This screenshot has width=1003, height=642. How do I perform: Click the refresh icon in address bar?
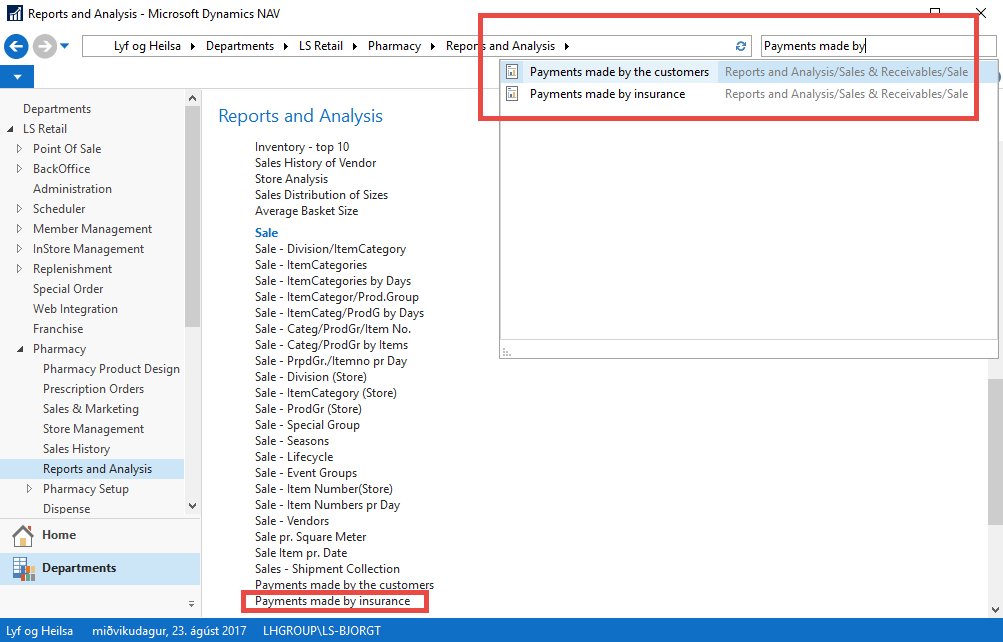coord(741,46)
